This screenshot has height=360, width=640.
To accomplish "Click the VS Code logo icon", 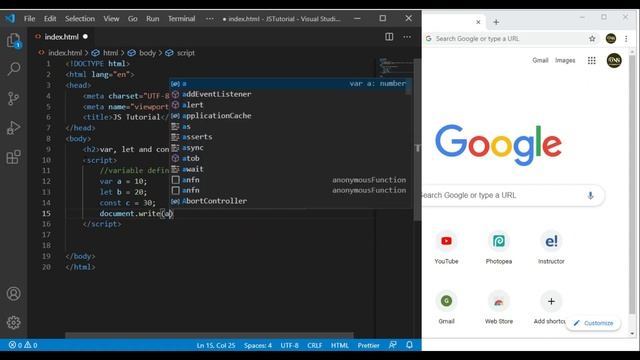I will (10, 18).
